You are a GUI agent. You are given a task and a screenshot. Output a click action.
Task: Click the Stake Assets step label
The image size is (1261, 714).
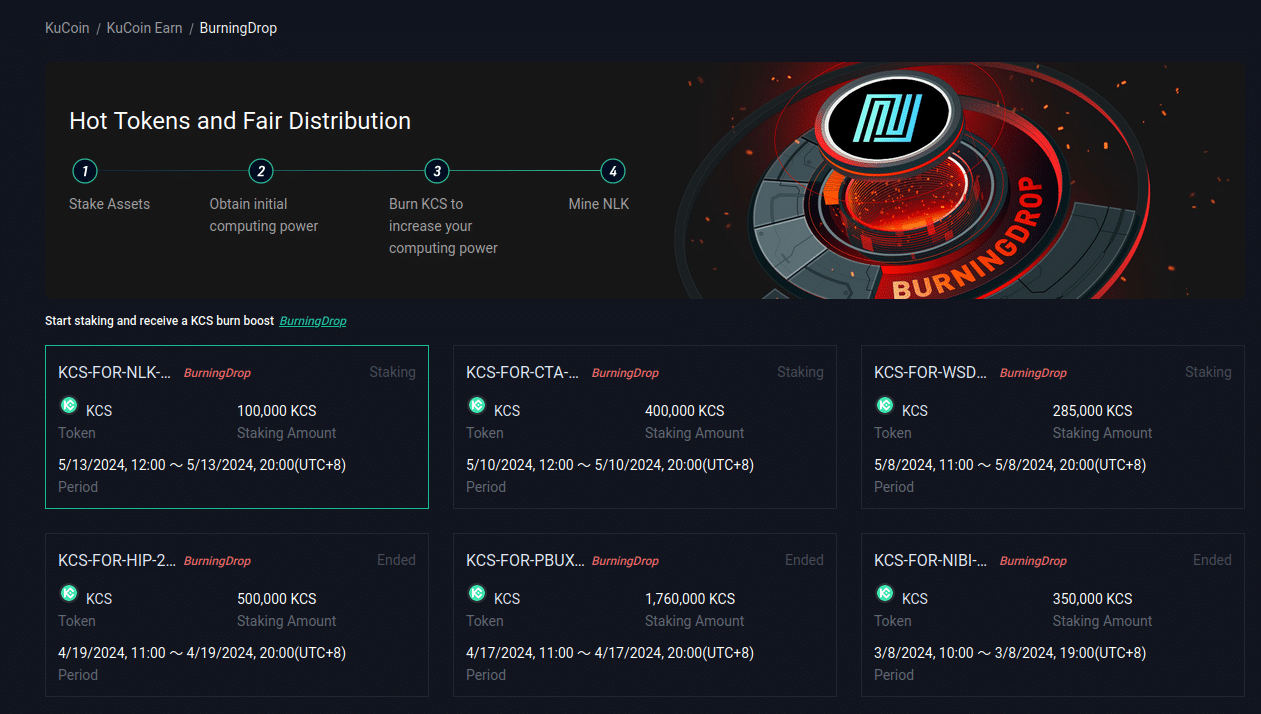coord(109,204)
